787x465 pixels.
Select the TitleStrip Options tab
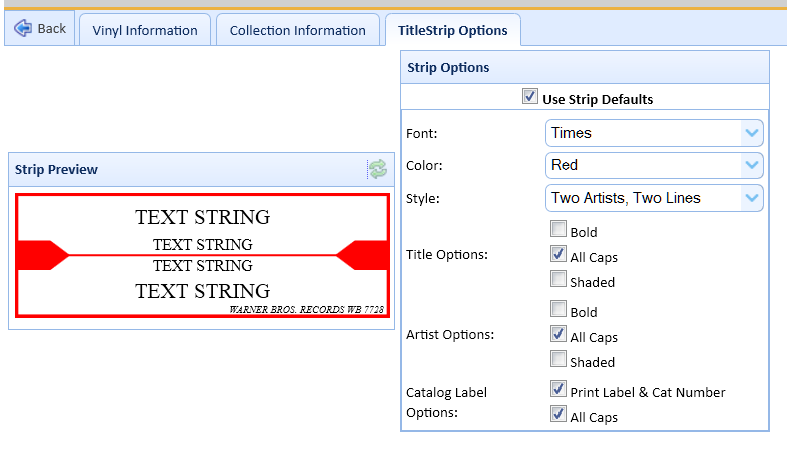click(x=452, y=30)
